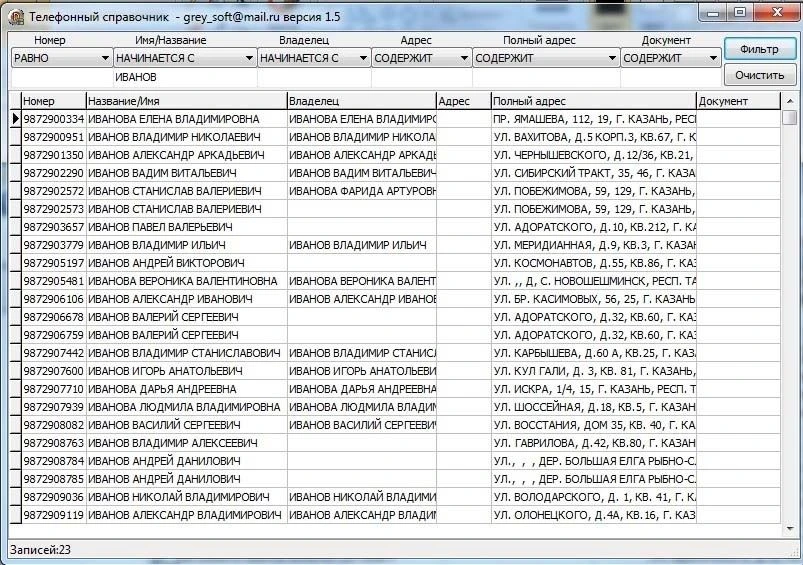The height and width of the screenshot is (565, 803).
Task: Focus the Документ filter input field
Action: pyautogui.click(x=670, y=77)
